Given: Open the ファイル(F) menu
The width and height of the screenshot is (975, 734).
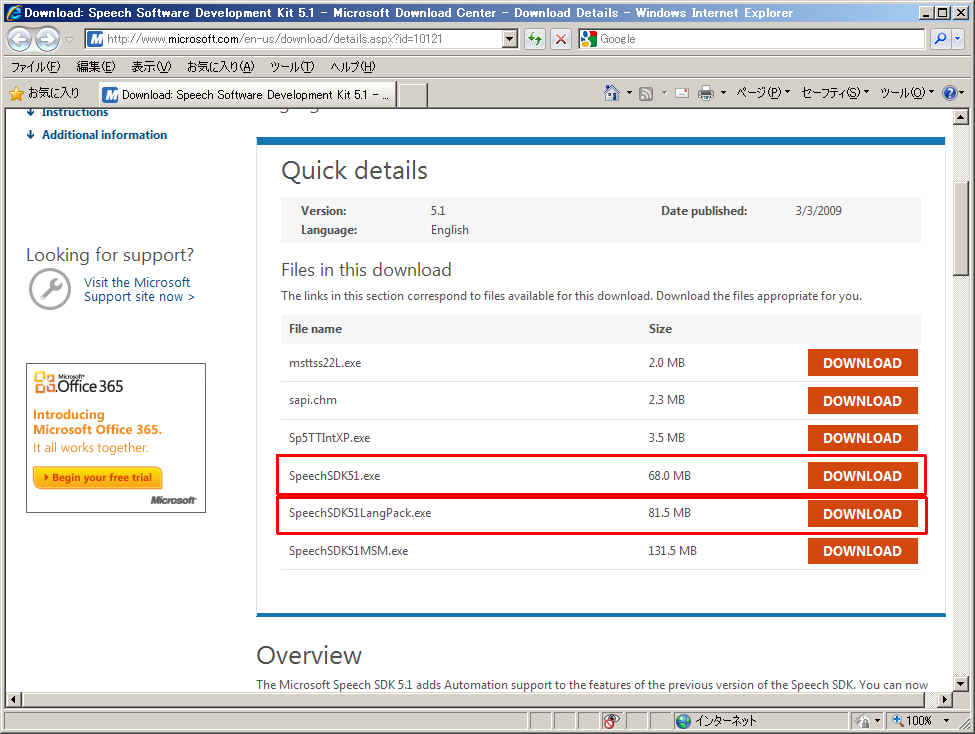Looking at the screenshot, I should click(x=35, y=67).
